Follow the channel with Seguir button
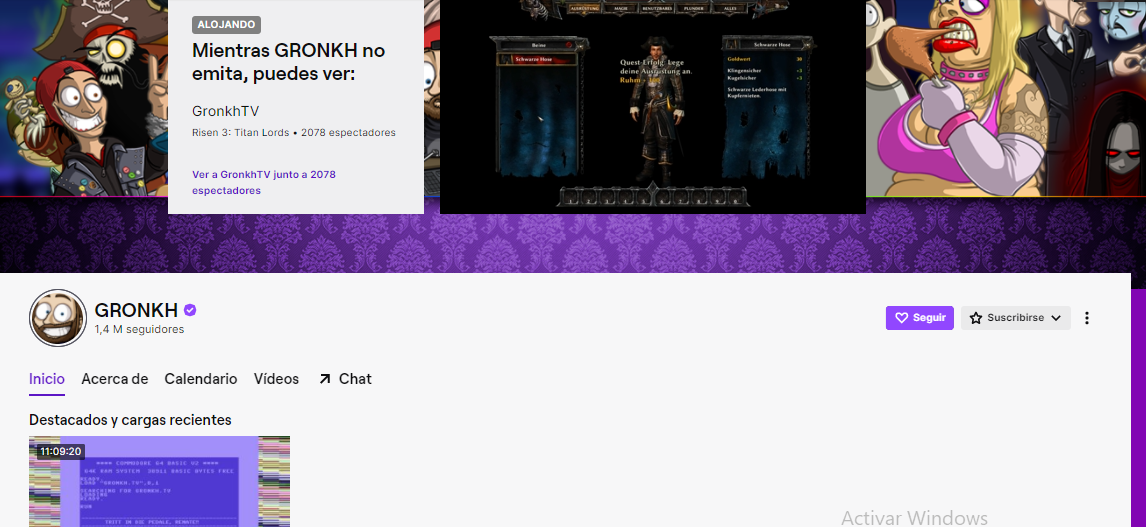1146x527 pixels. coord(919,318)
